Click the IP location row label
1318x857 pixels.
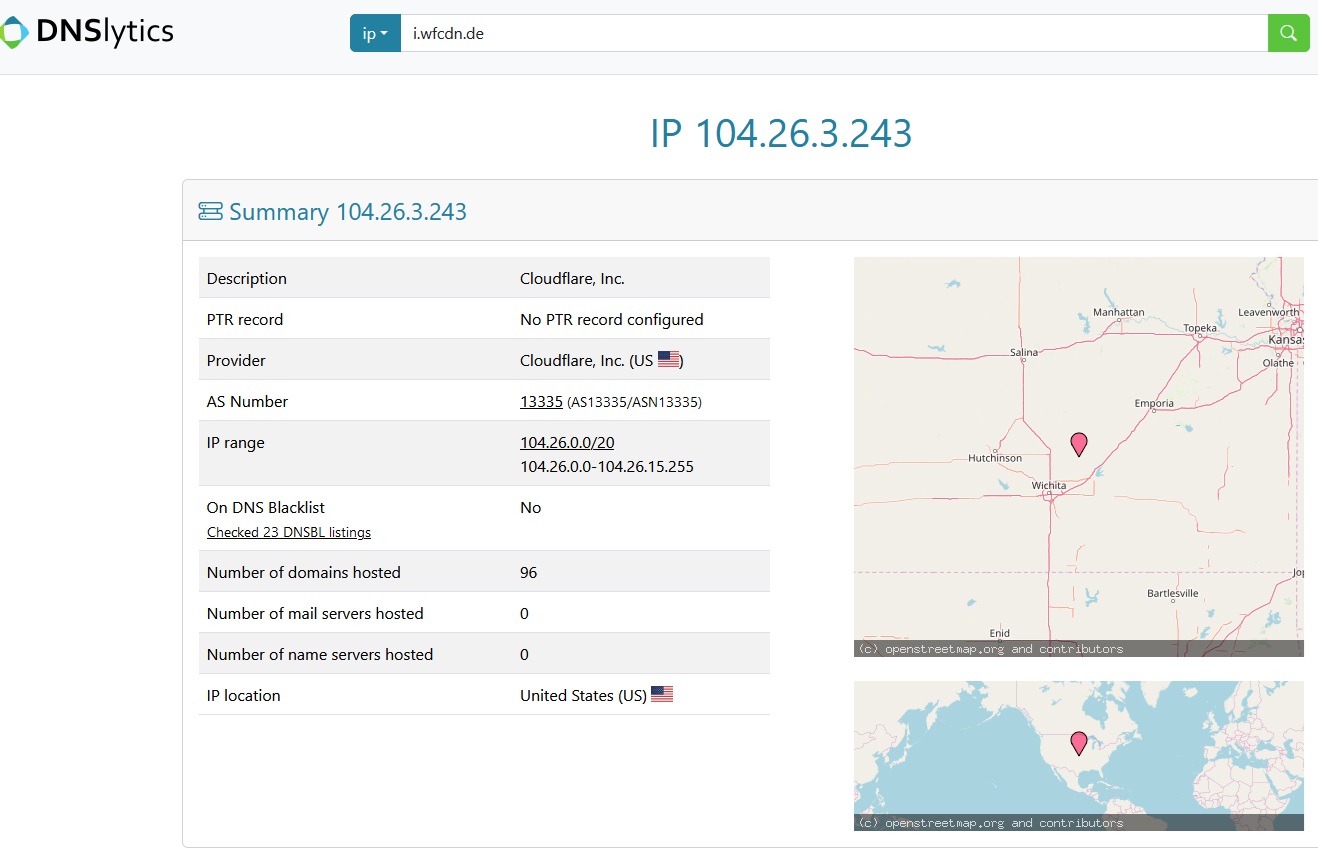(x=244, y=695)
